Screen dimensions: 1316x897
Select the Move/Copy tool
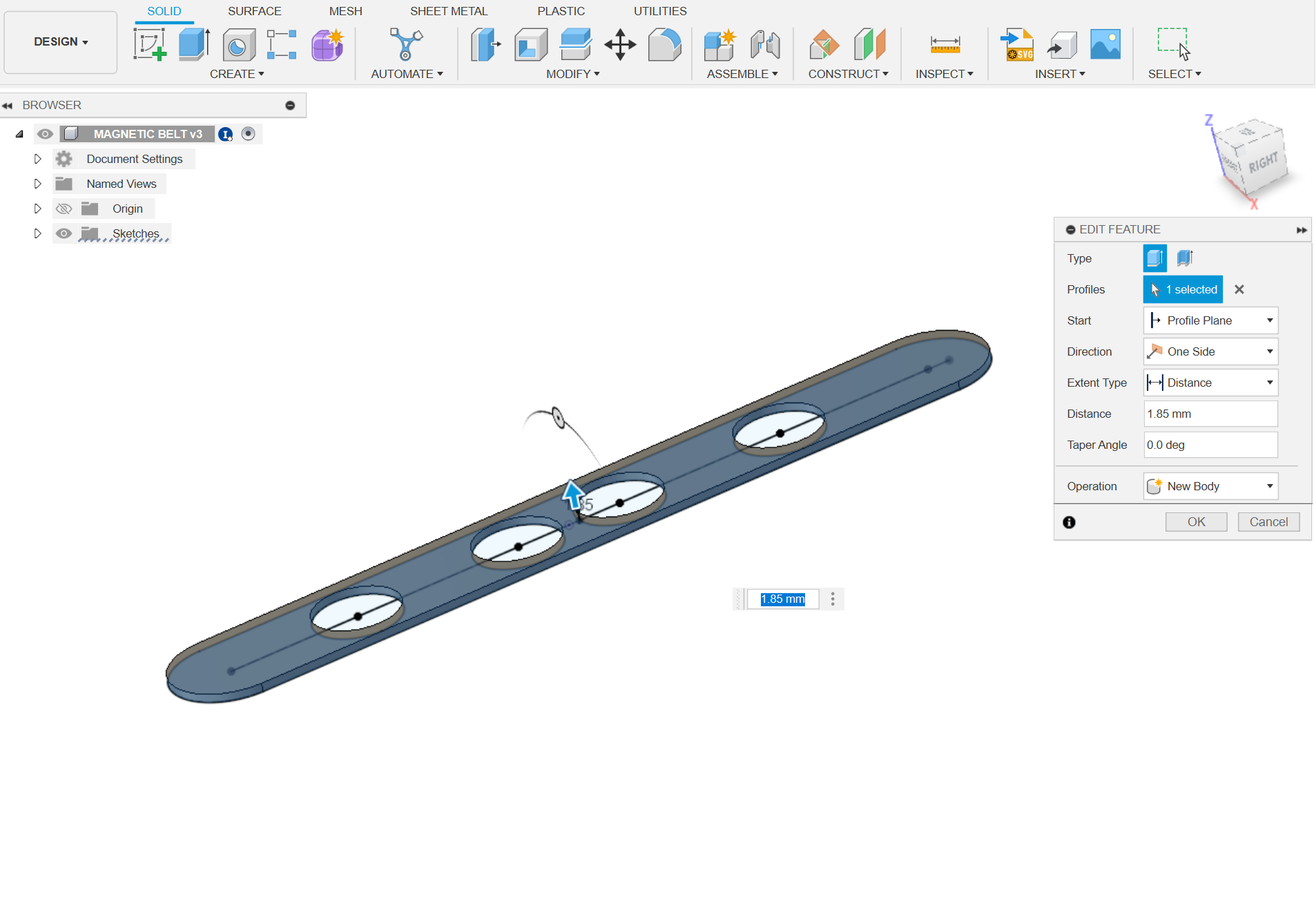point(619,44)
